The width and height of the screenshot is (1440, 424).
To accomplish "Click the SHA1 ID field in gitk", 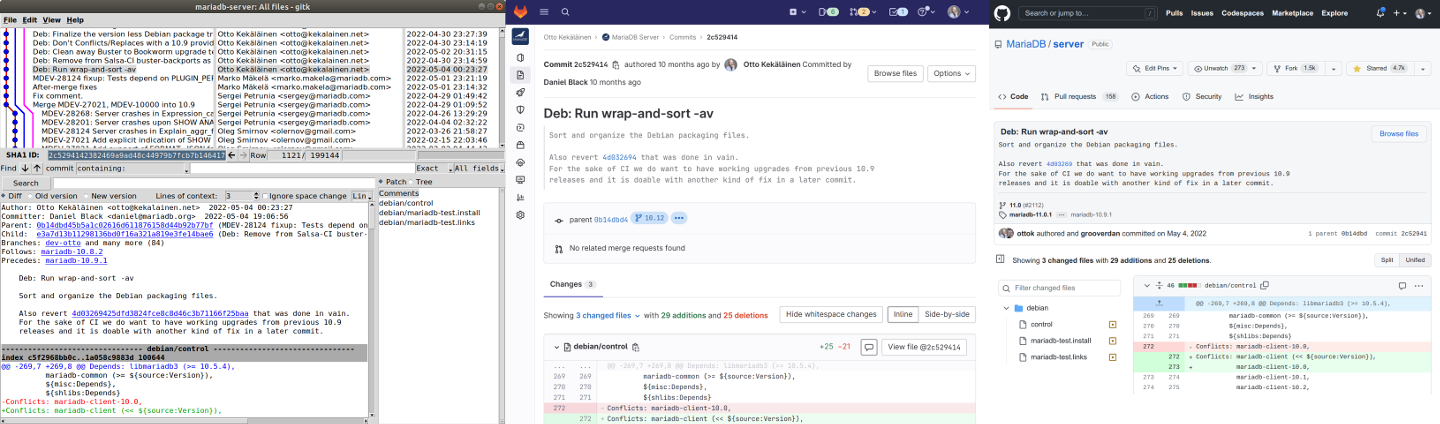I will [135, 156].
